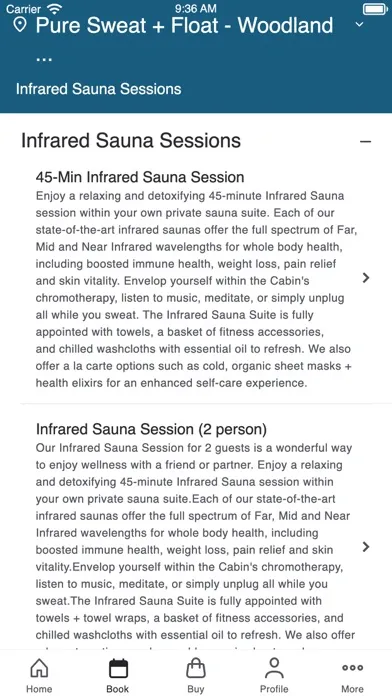Open the Profile person icon
392x696 pixels.
274,668
